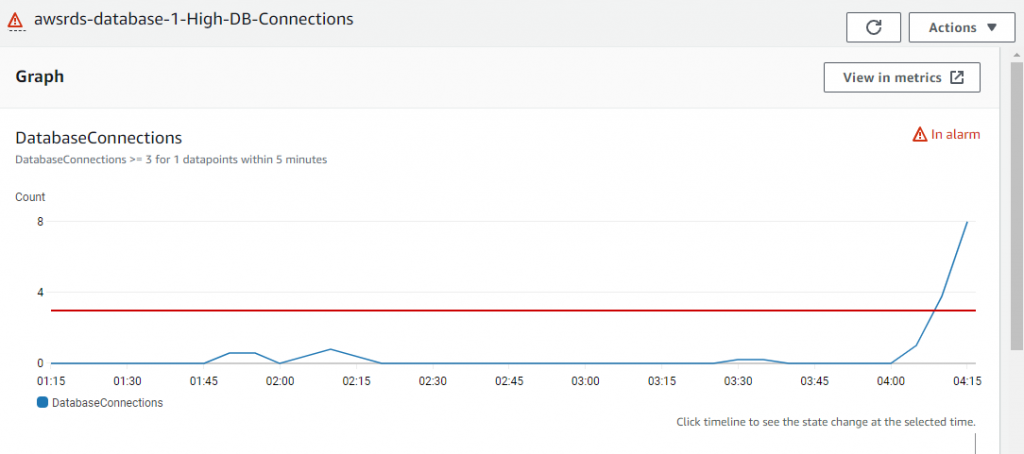
Task: Click the 02:00 mark on the time axis
Action: point(280,381)
